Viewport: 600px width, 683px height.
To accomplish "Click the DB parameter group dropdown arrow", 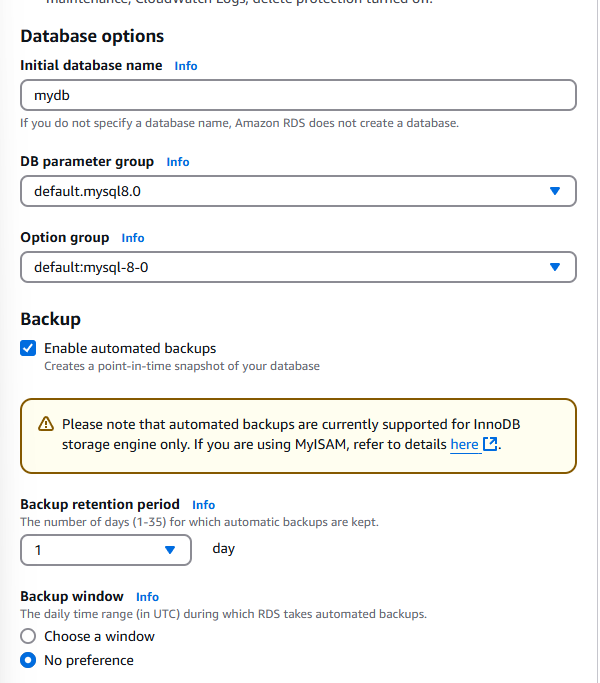I will click(556, 191).
